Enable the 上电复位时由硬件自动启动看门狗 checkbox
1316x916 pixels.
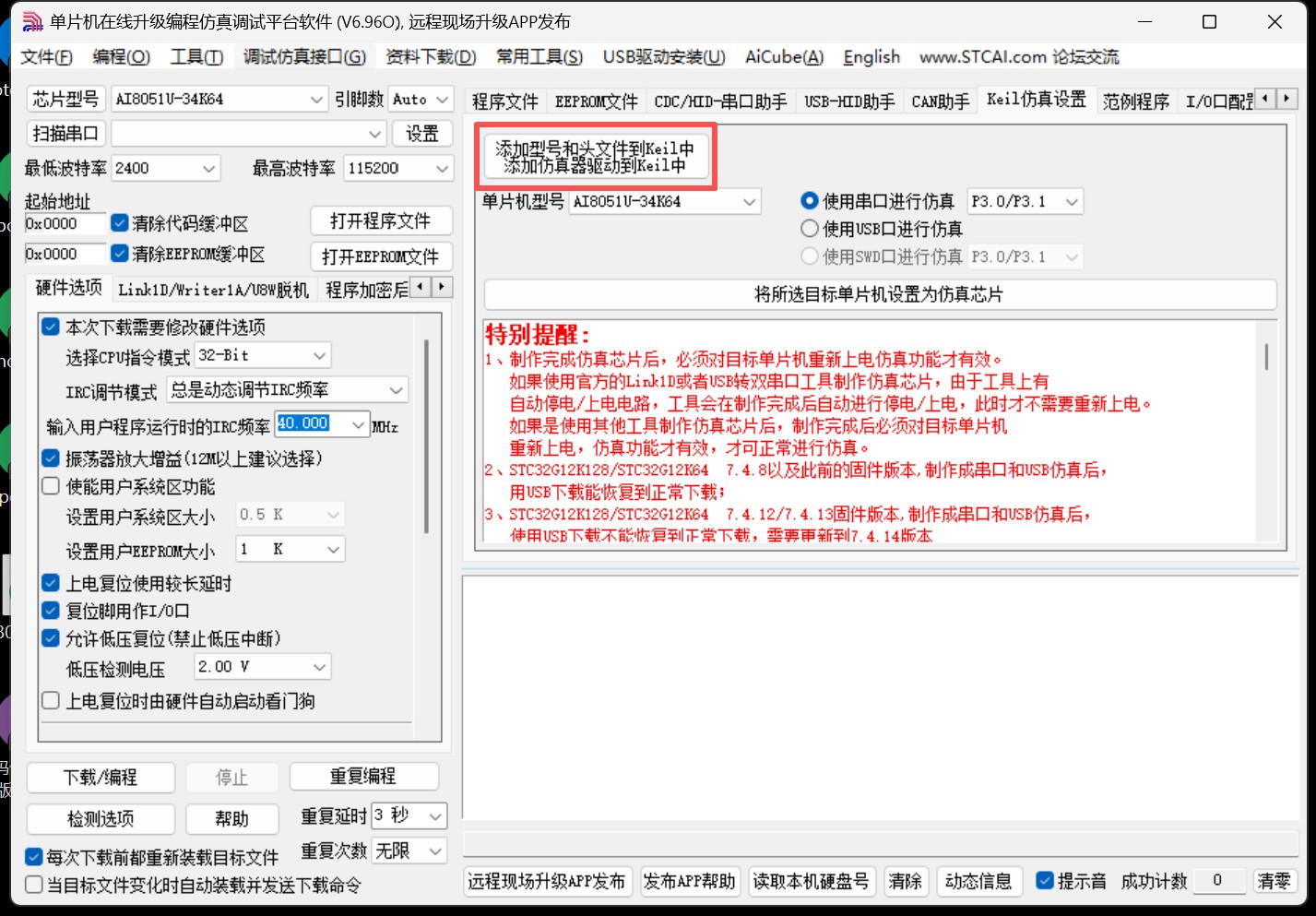50,701
